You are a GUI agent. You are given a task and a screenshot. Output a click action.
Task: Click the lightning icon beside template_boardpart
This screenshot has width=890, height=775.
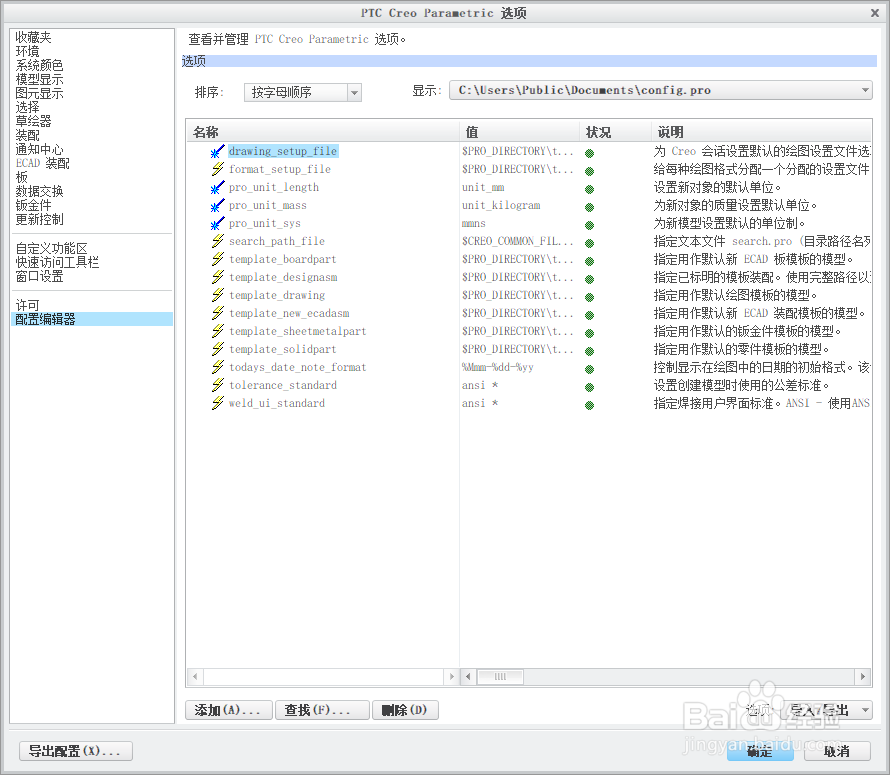click(217, 259)
